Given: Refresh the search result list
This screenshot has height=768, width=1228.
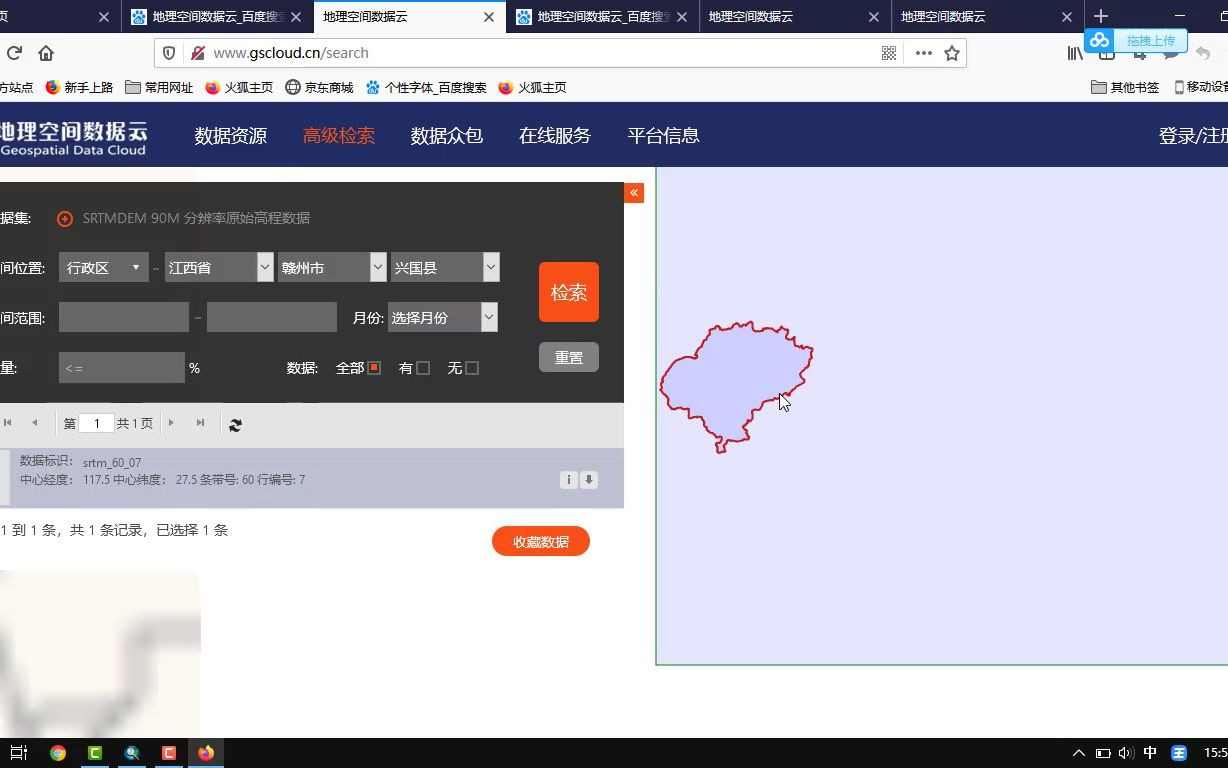Looking at the screenshot, I should pos(235,424).
